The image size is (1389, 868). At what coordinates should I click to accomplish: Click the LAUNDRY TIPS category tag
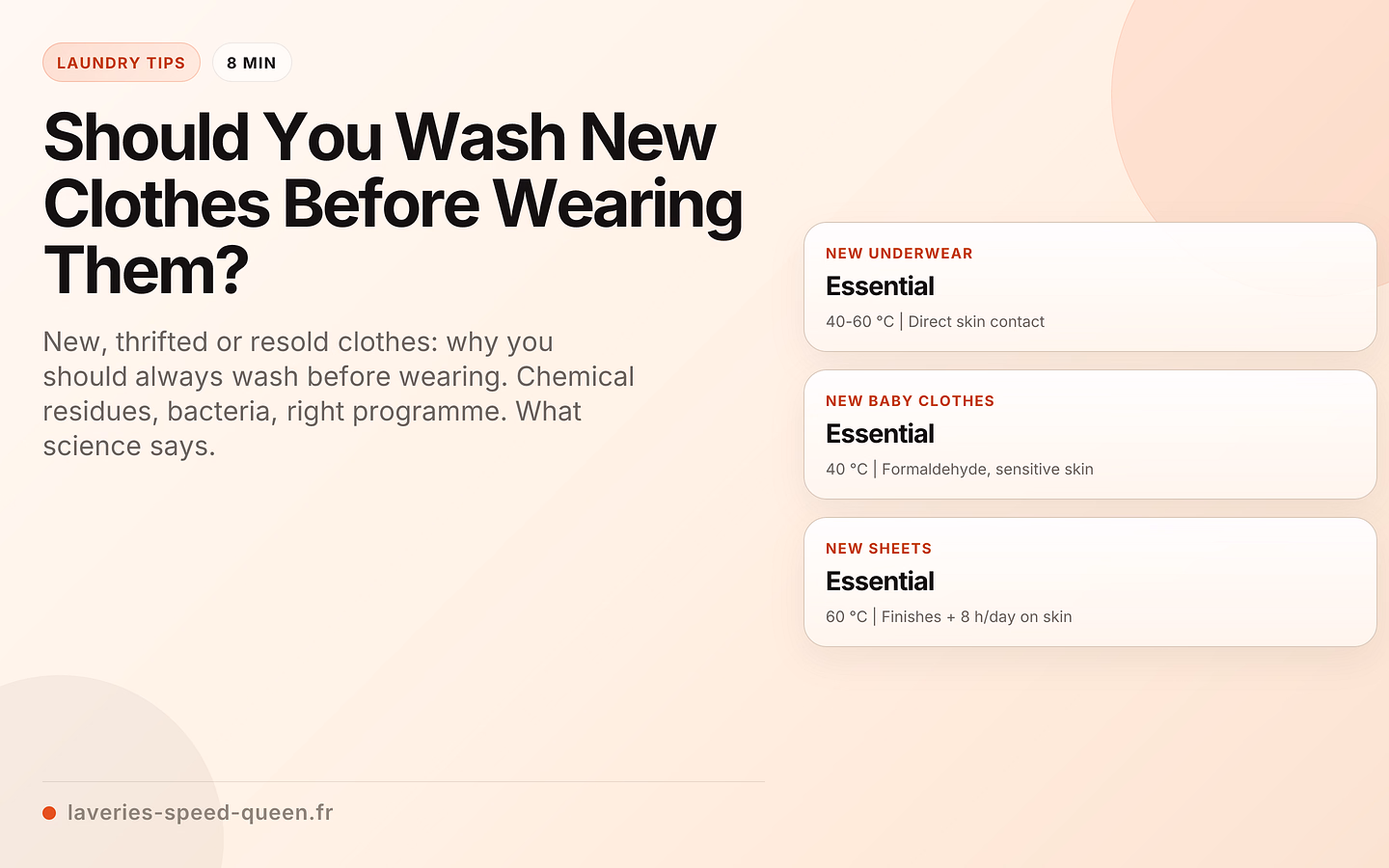(x=122, y=63)
